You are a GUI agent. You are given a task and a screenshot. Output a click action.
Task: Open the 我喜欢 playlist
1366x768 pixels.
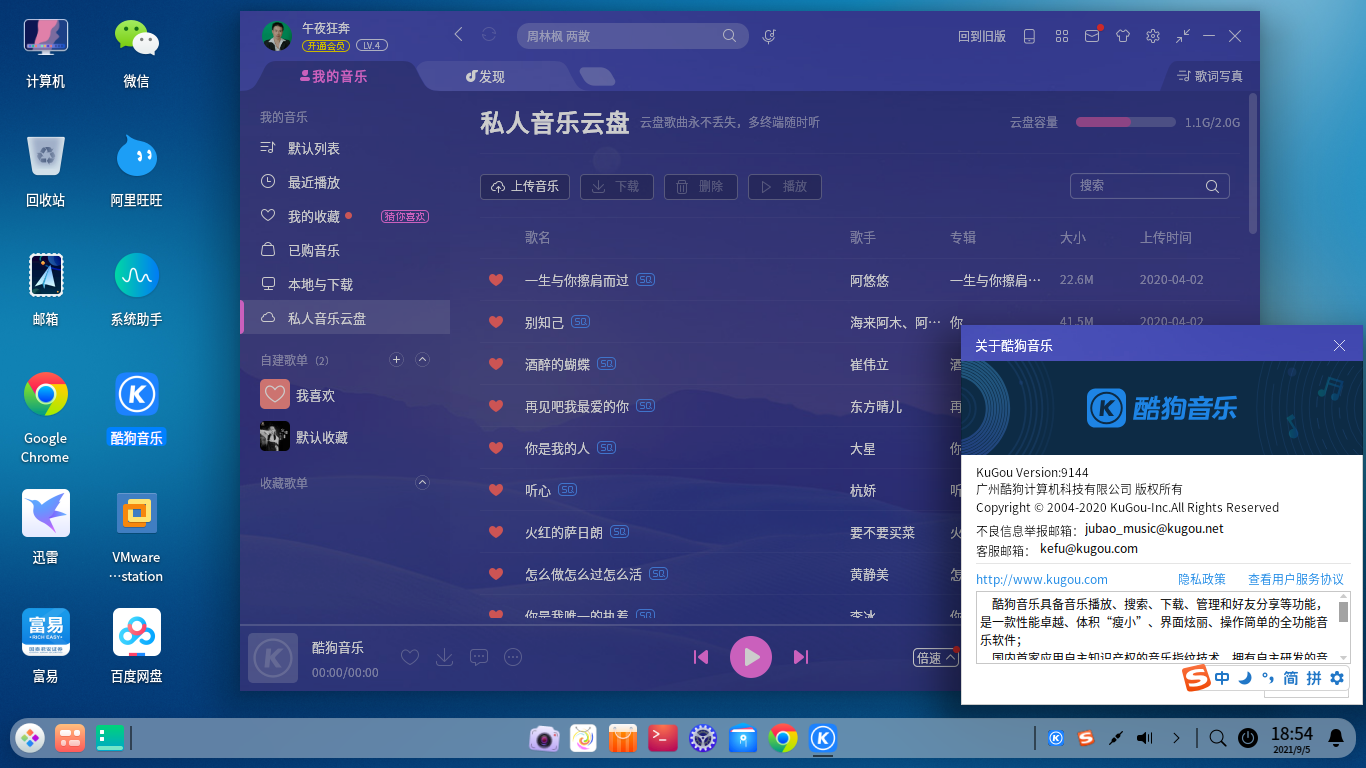(345, 395)
